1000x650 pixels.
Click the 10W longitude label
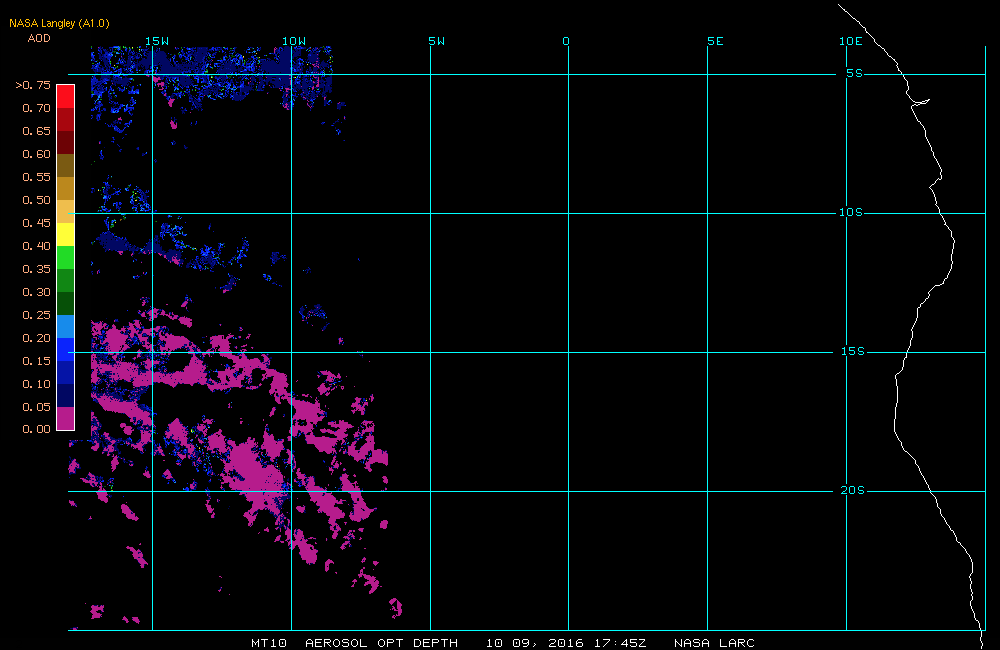click(294, 41)
